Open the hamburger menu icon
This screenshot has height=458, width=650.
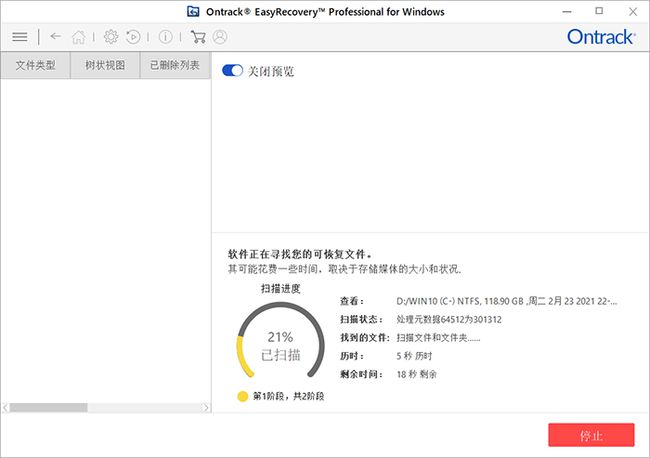click(20, 37)
